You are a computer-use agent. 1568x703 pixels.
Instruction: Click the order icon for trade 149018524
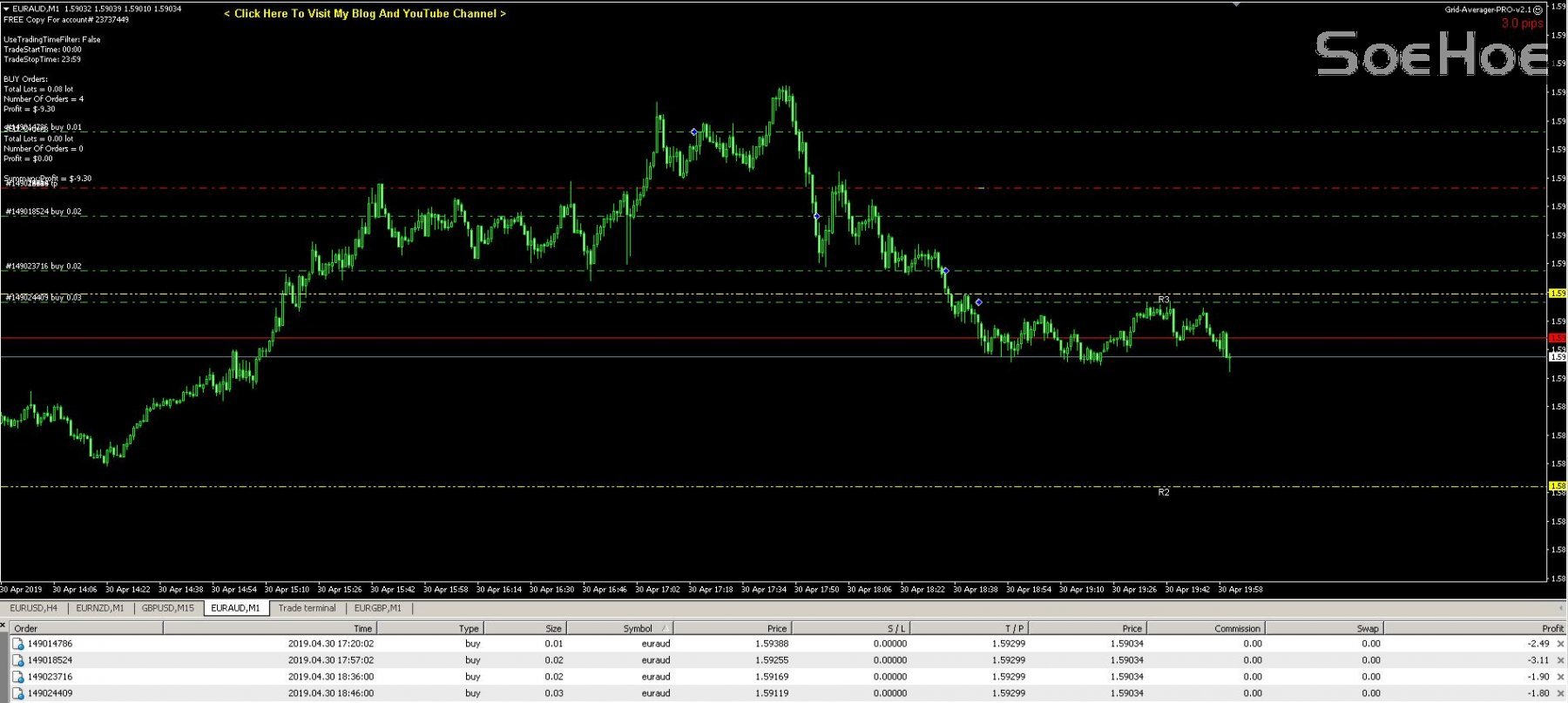coord(17,661)
